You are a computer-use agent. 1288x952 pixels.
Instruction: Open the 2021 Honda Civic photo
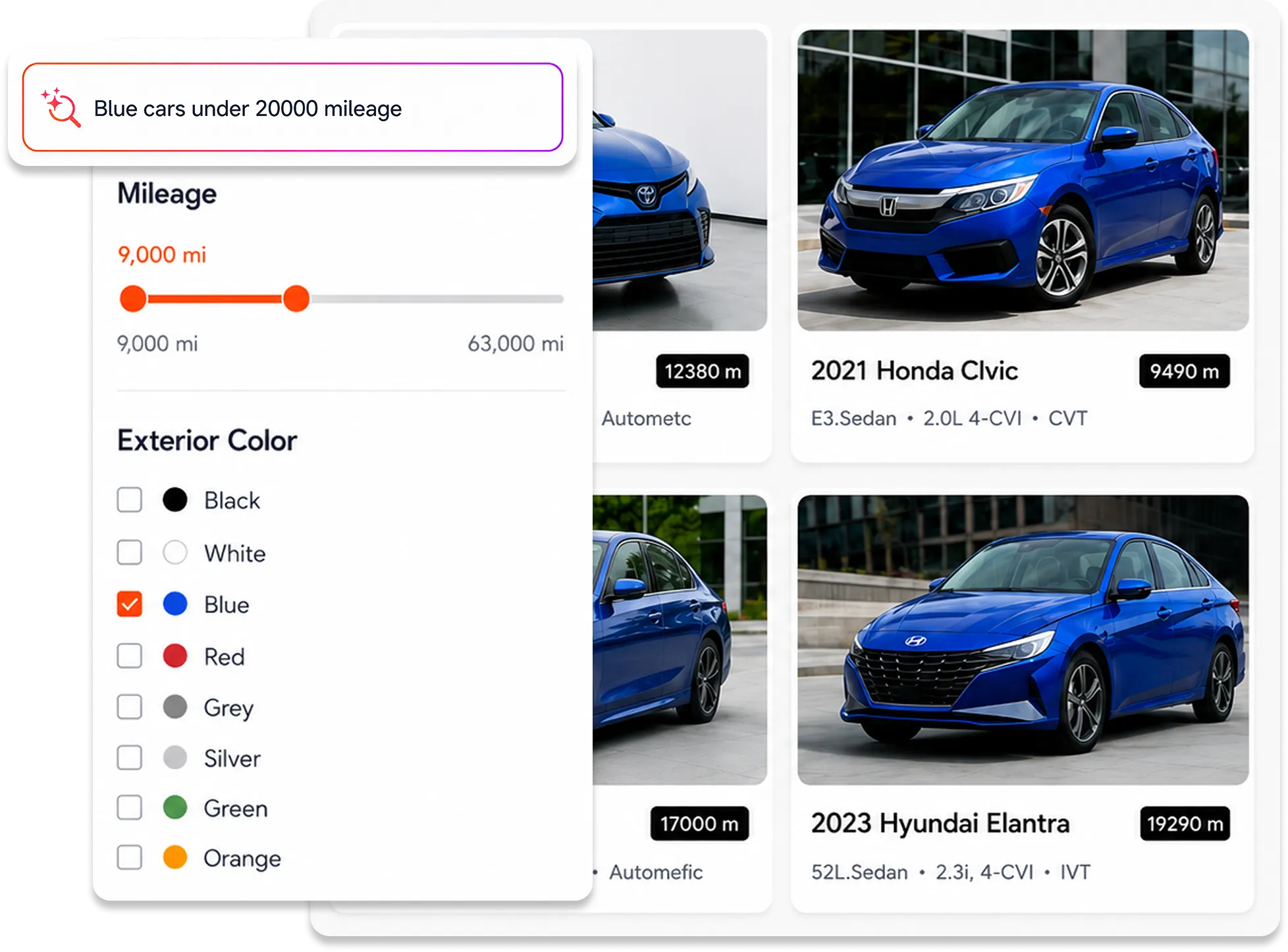click(x=1023, y=180)
